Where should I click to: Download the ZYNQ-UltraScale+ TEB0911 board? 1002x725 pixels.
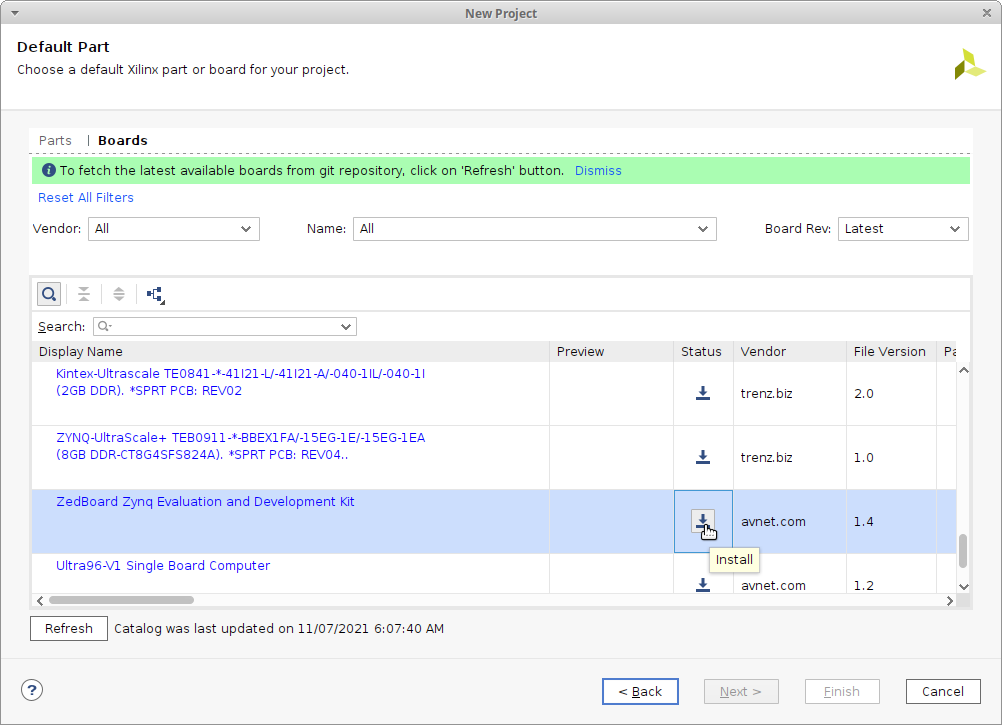[x=703, y=457]
